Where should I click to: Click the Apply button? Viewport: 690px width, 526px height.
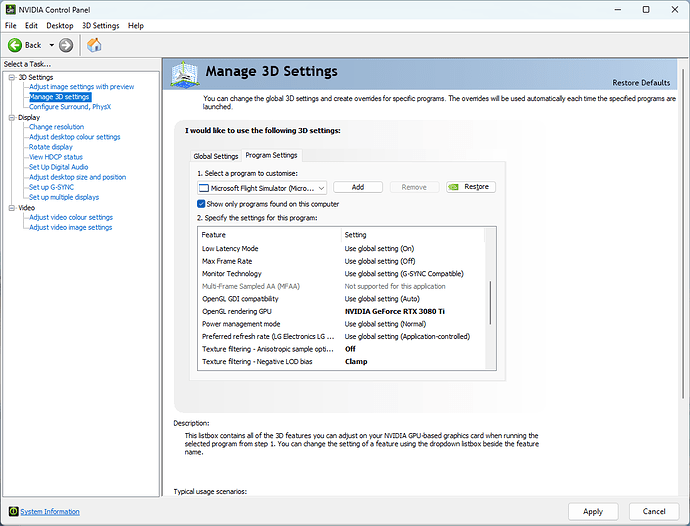[593, 511]
